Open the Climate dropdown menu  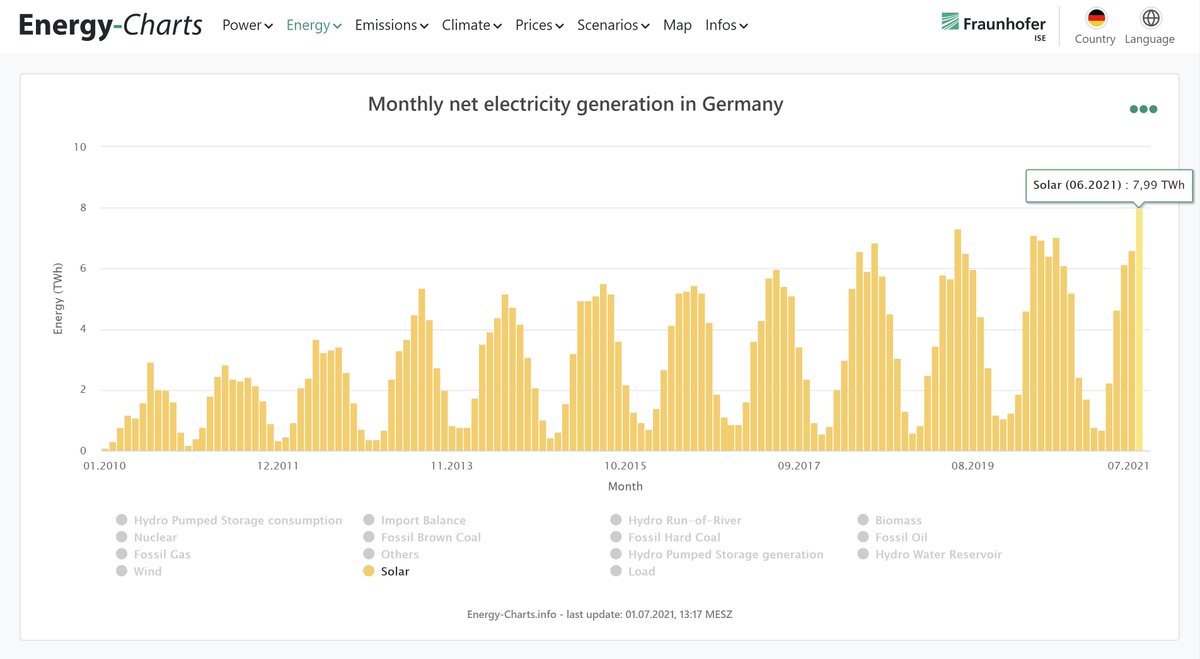(x=471, y=24)
